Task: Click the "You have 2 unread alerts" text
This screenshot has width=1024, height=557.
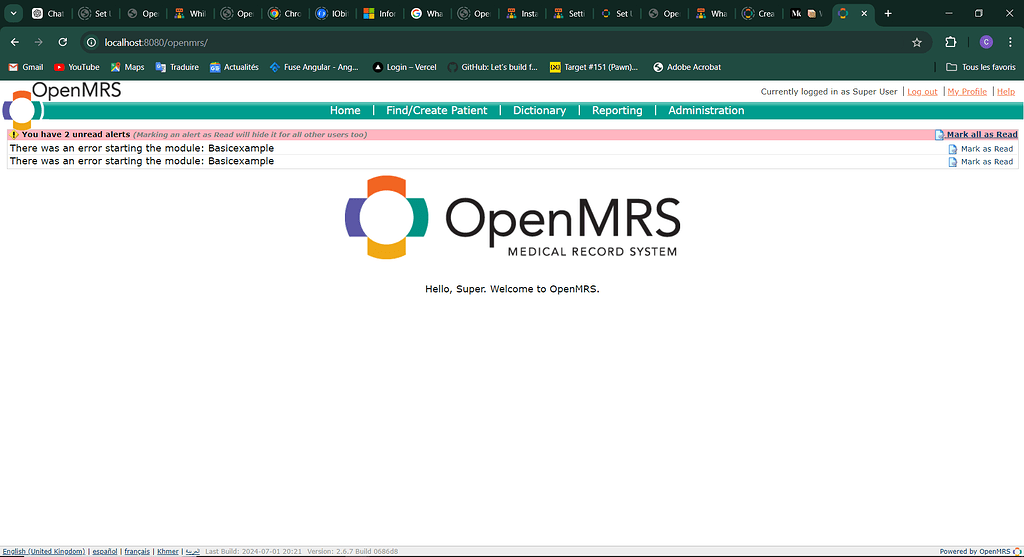Action: 76,135
